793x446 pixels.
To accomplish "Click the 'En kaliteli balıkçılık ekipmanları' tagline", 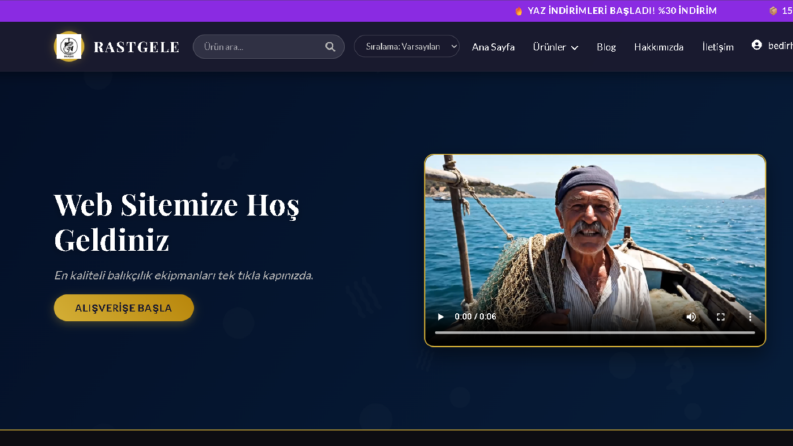I will 184,276.
